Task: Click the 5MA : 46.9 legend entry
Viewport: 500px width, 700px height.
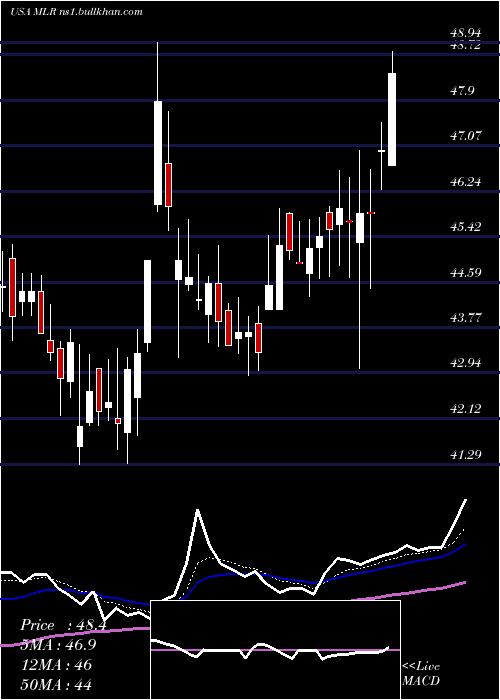Action: pos(58,645)
